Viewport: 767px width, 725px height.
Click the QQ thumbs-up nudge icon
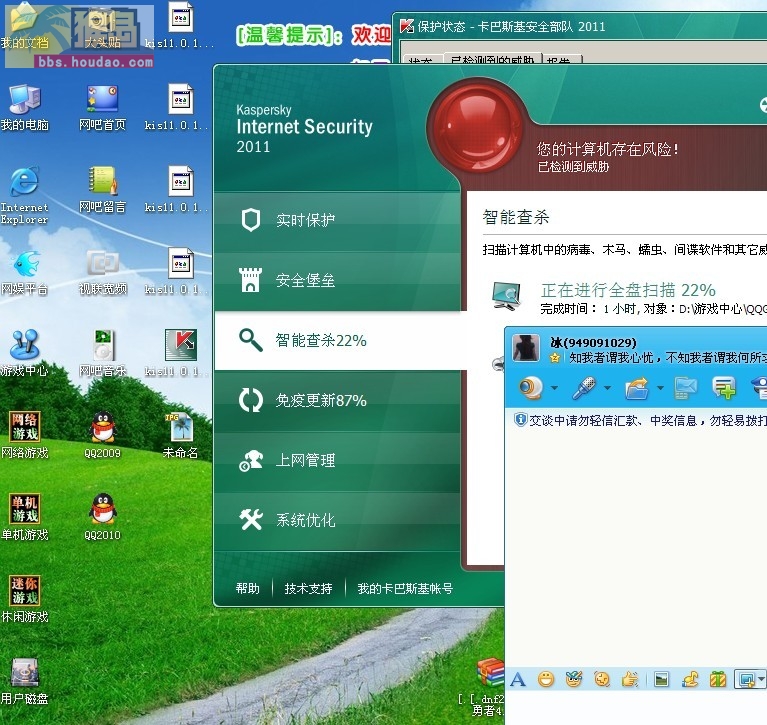[x=630, y=680]
